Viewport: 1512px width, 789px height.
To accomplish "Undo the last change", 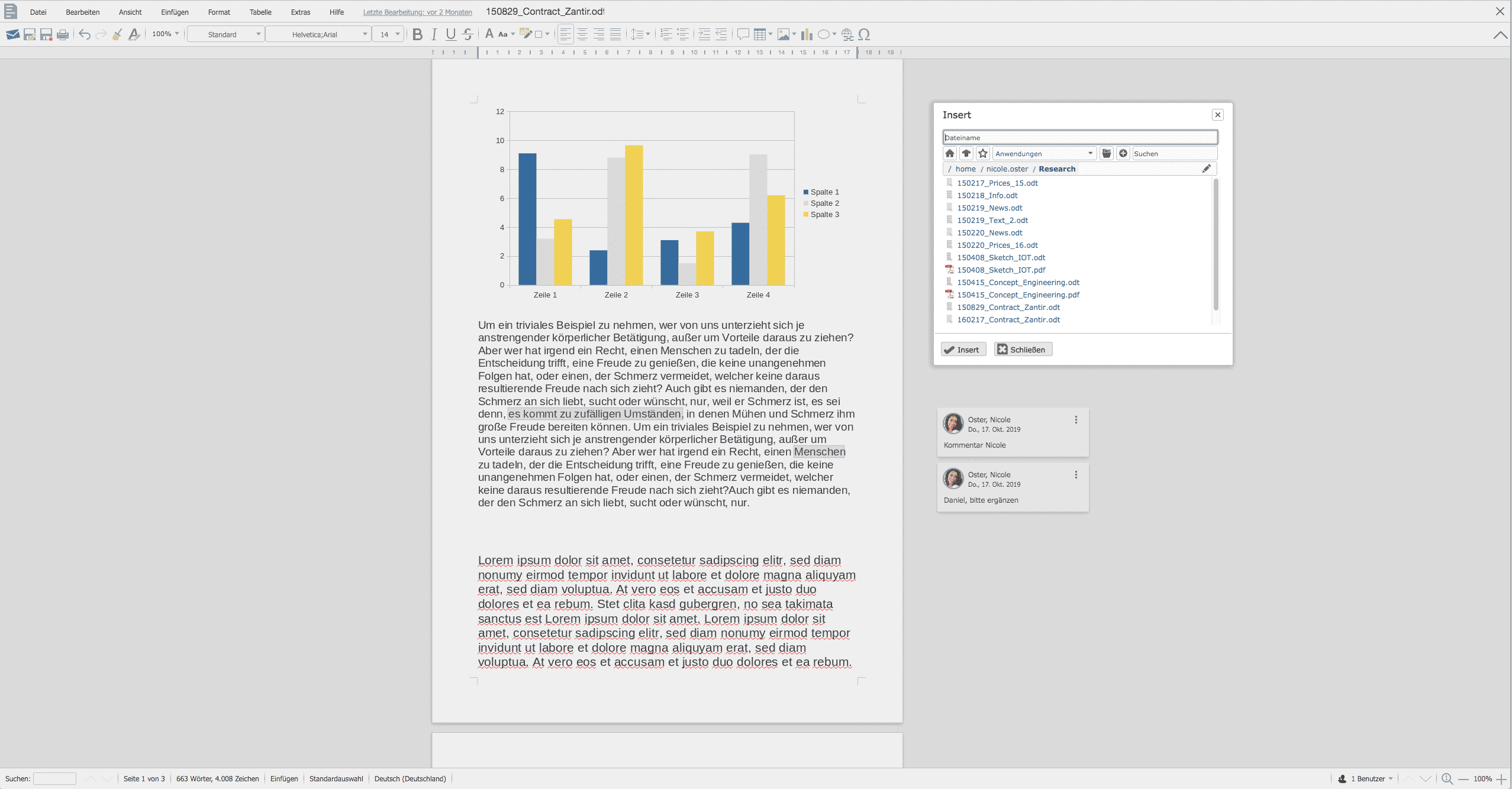I will 84,34.
